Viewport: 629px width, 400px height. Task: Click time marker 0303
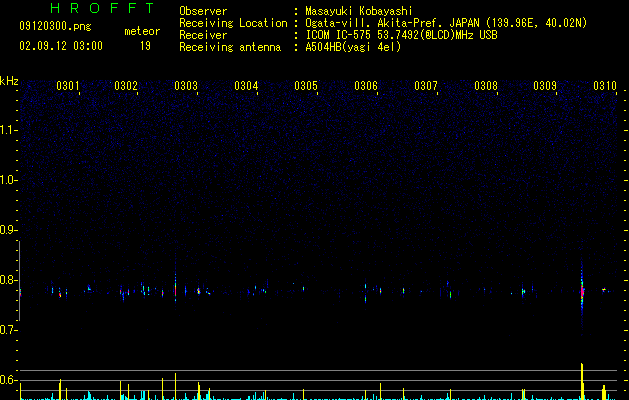186,86
